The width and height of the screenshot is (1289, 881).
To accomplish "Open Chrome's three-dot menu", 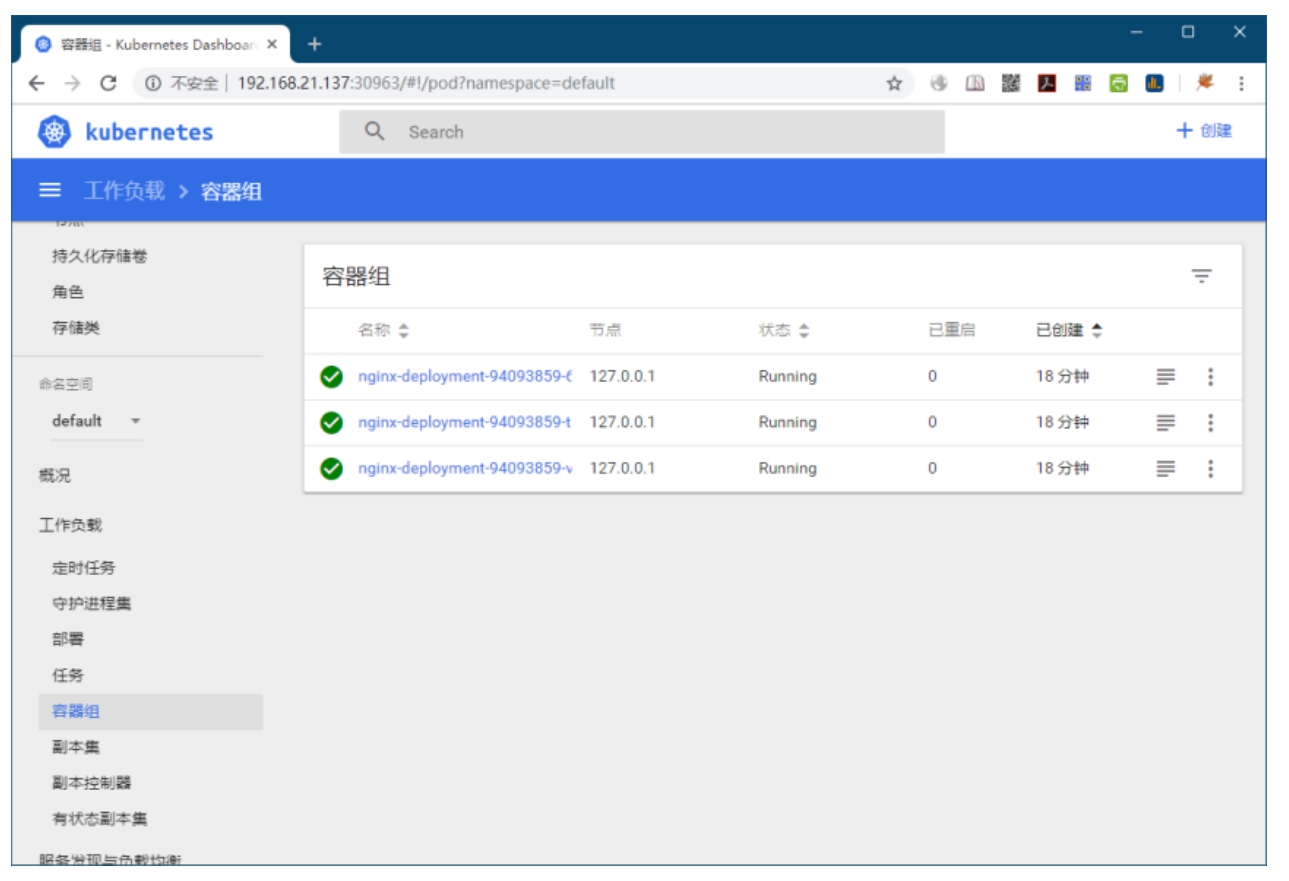I will click(x=1241, y=84).
